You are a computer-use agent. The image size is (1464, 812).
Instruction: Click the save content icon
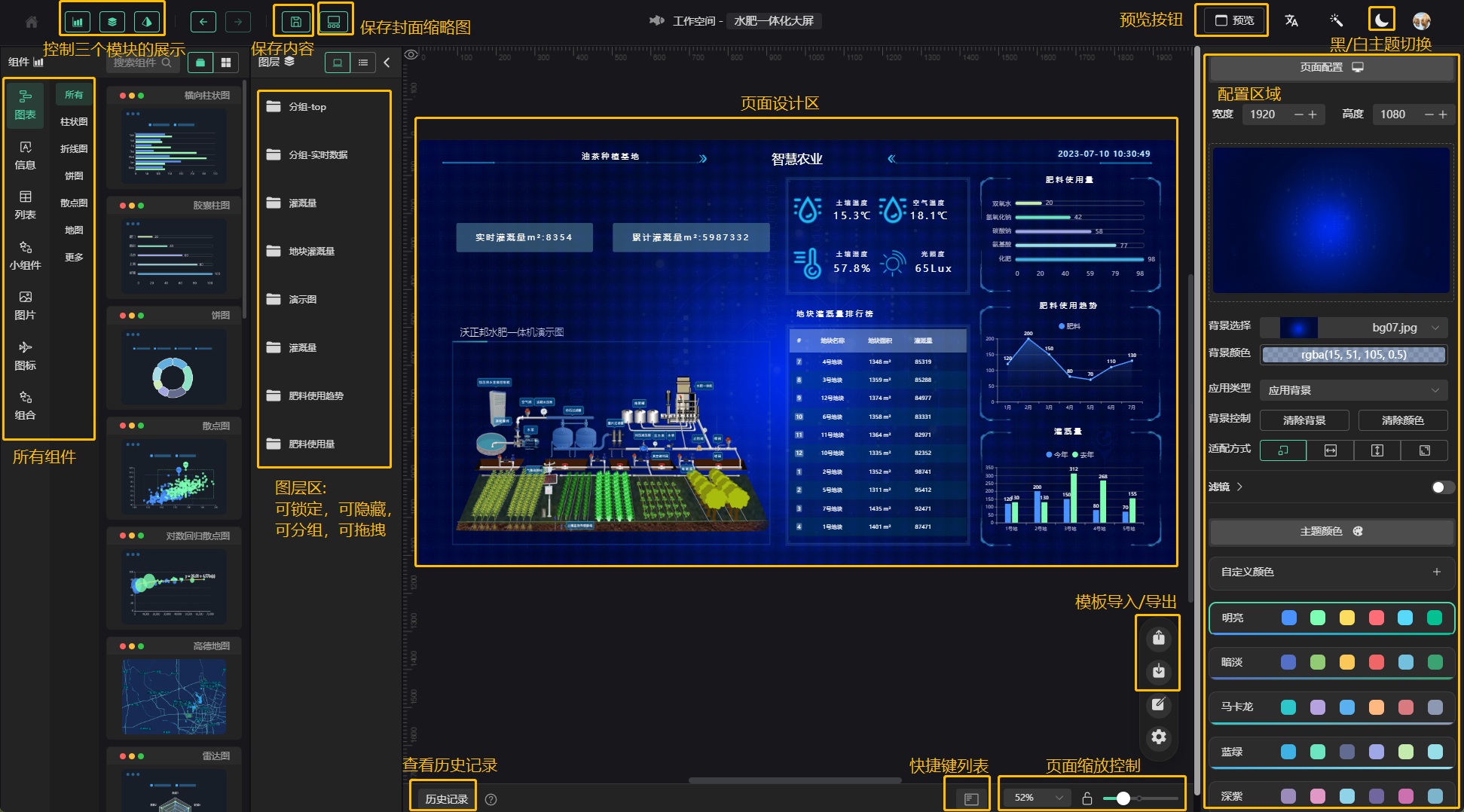[x=295, y=22]
